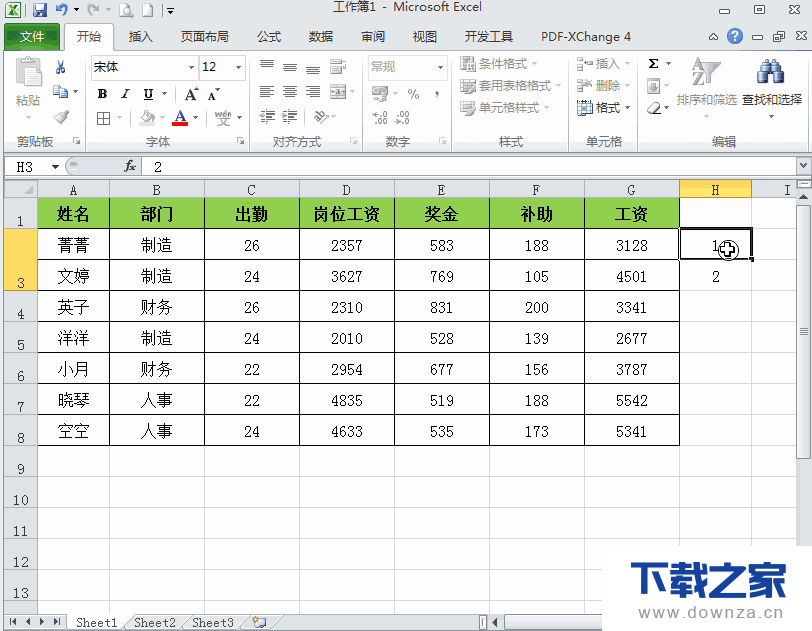Toggle center text alignment
This screenshot has width=812, height=631.
290,92
